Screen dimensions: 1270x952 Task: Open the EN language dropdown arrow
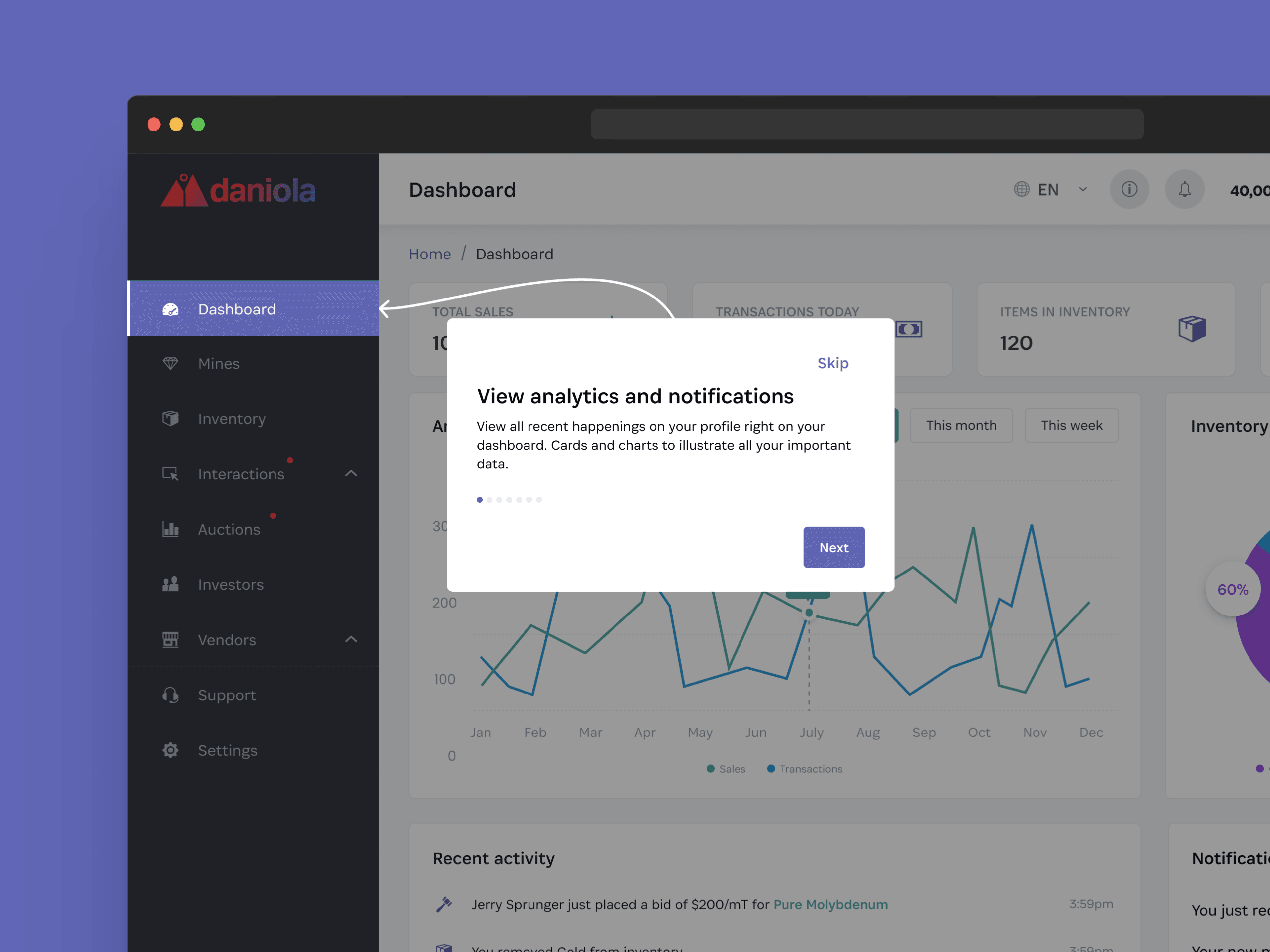(1083, 189)
